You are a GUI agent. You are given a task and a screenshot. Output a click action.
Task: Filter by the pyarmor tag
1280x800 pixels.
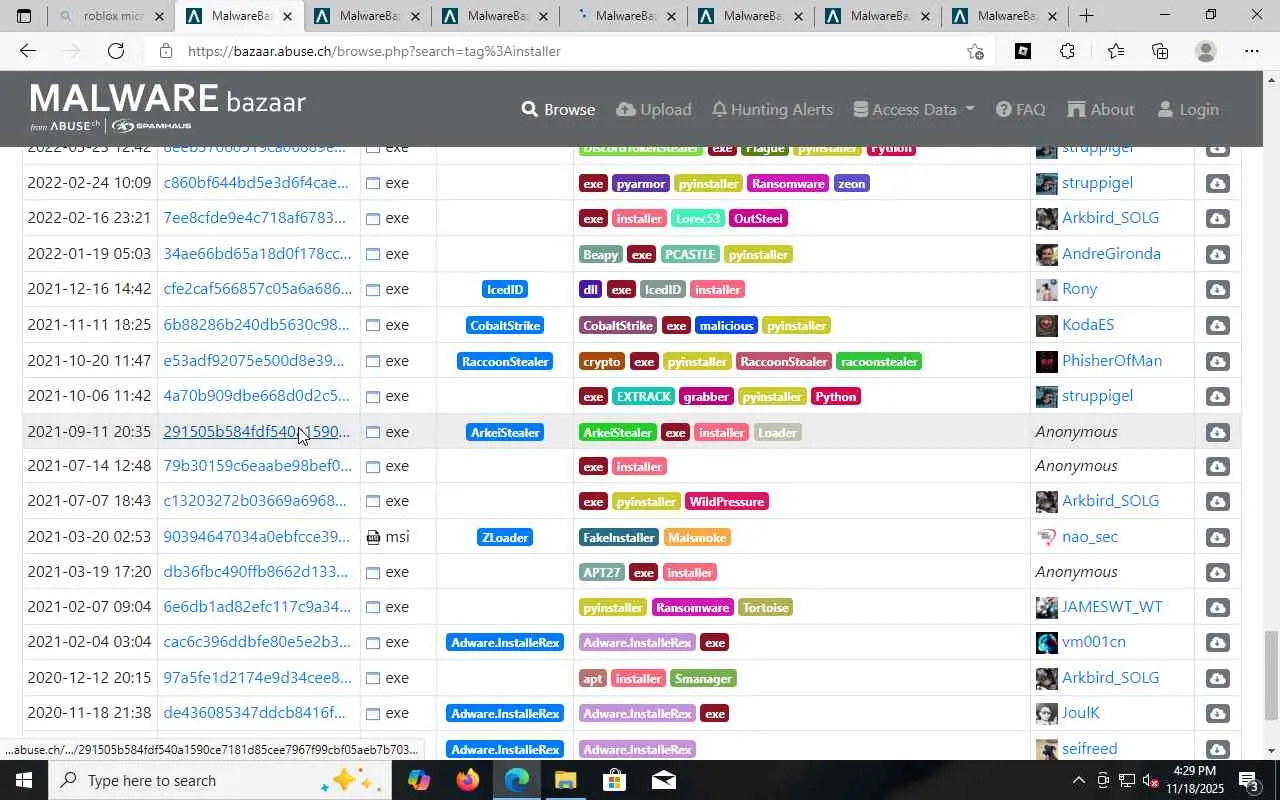click(x=641, y=184)
